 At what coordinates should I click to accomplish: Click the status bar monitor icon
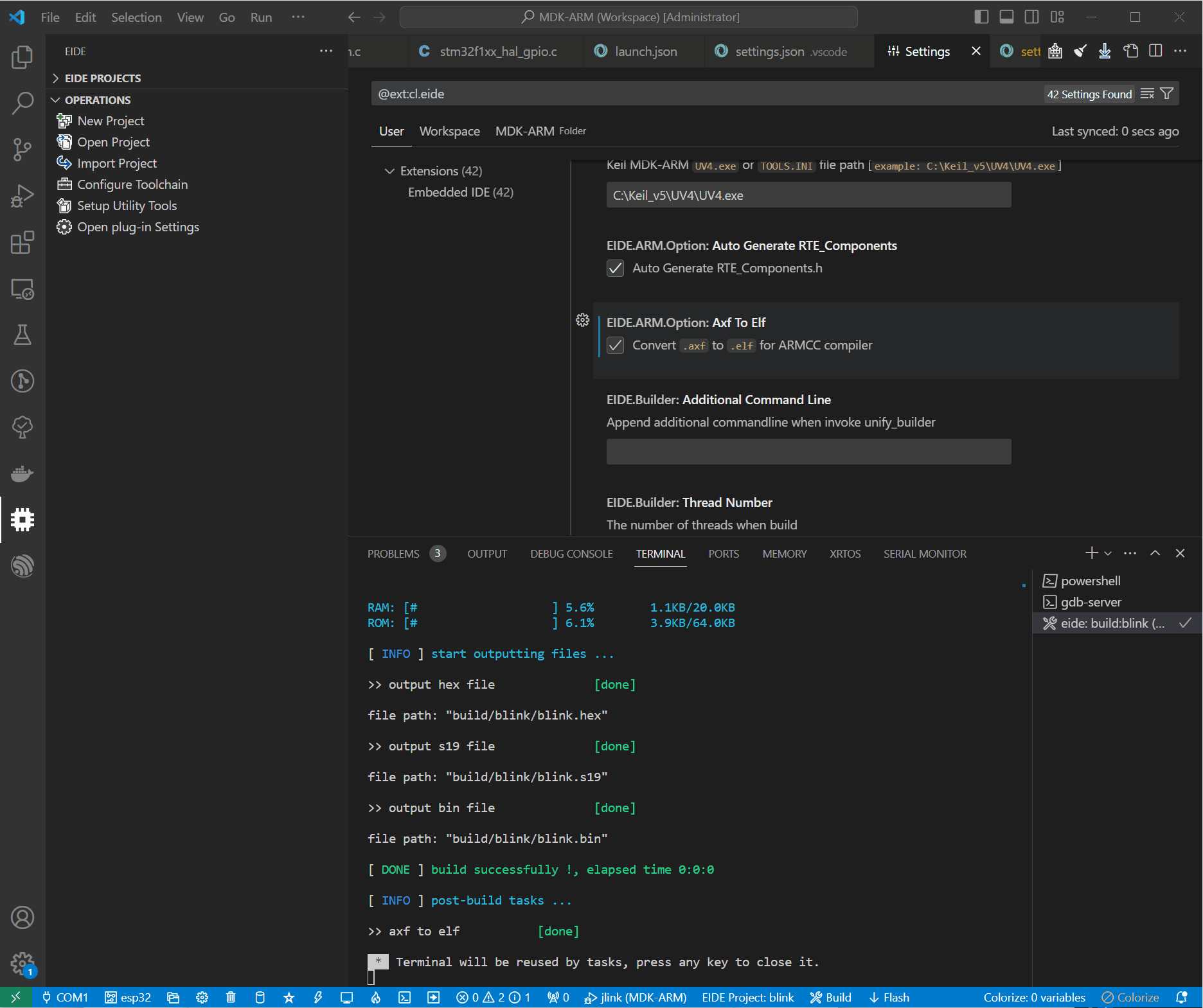(x=347, y=998)
